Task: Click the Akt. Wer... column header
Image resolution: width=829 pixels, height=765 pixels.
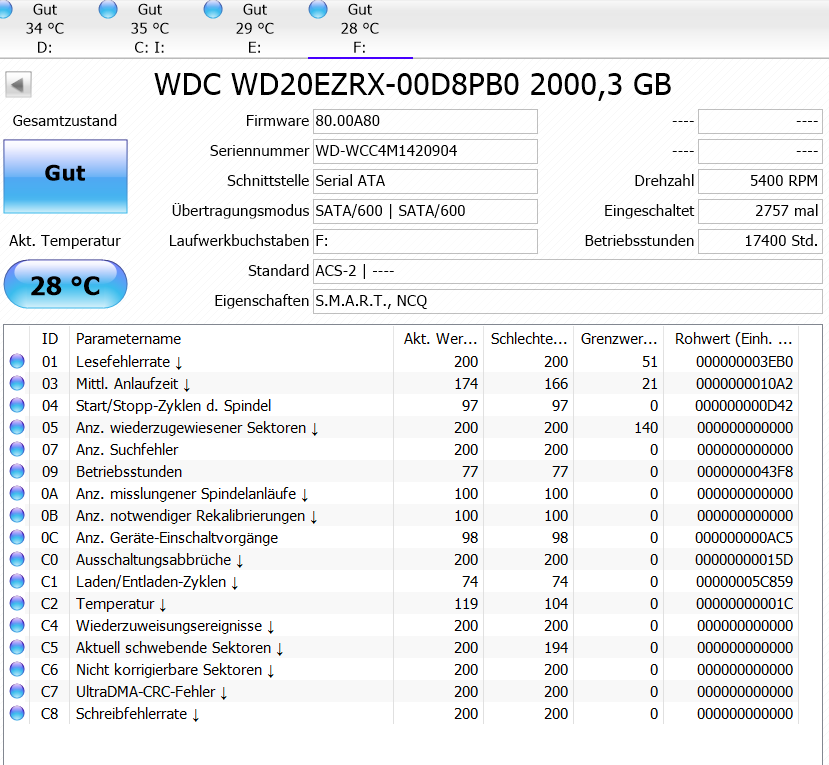Action: tap(439, 339)
